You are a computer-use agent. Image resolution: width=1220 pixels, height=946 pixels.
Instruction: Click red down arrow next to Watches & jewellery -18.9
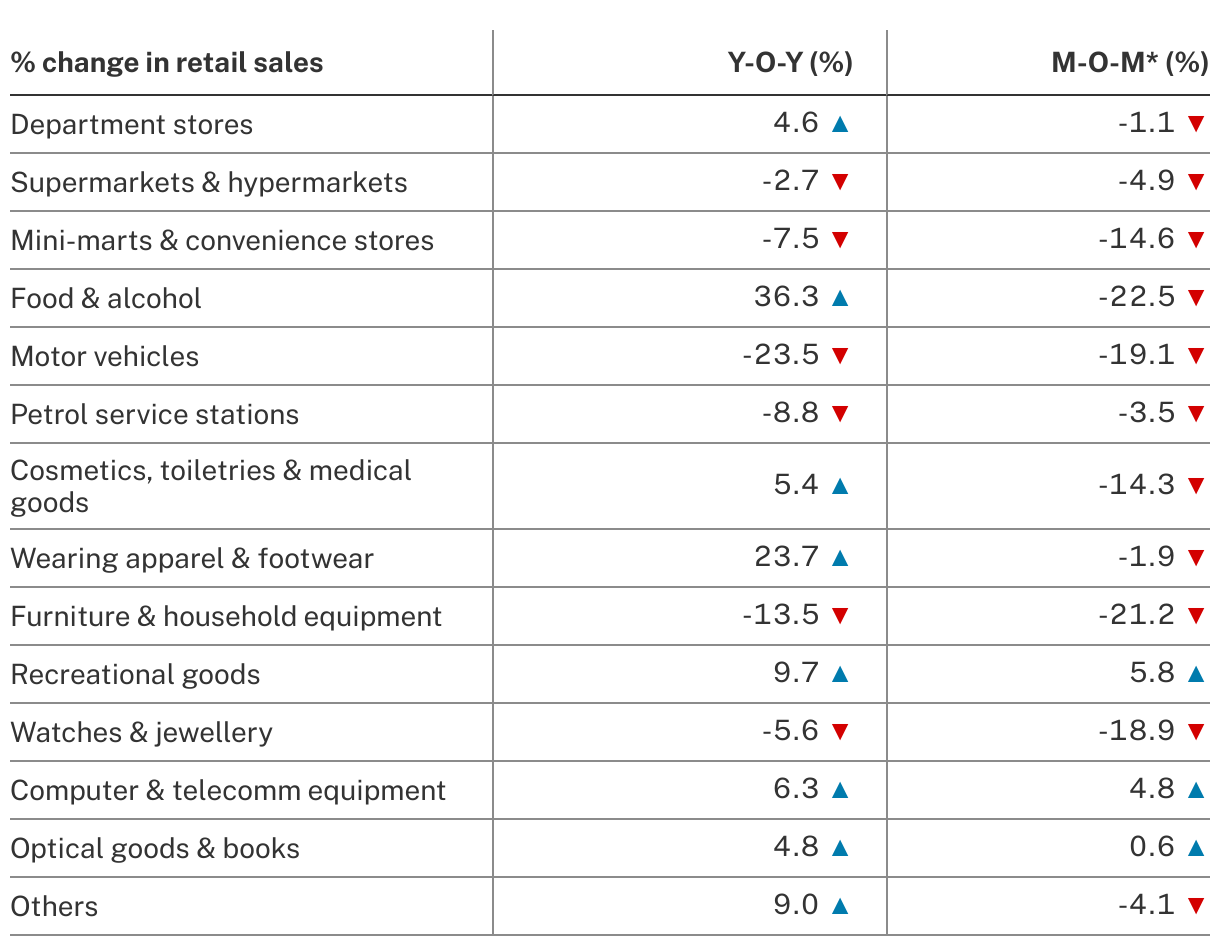[1195, 732]
